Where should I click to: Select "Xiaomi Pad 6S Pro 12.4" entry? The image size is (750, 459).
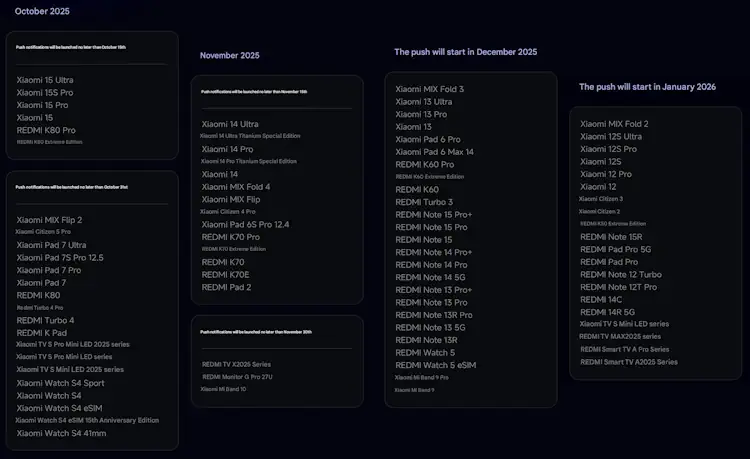tap(245, 224)
